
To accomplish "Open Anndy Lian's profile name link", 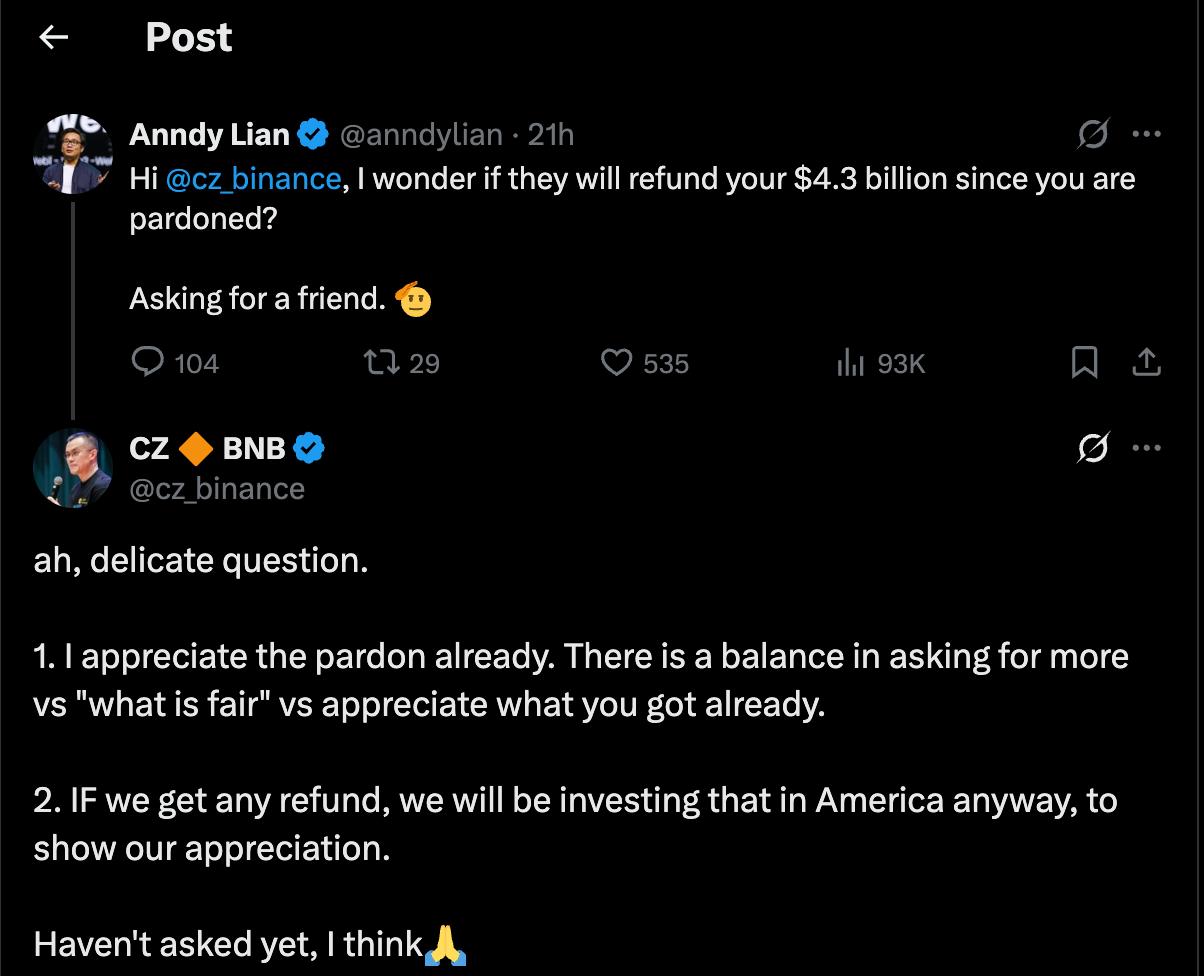I will 209,134.
